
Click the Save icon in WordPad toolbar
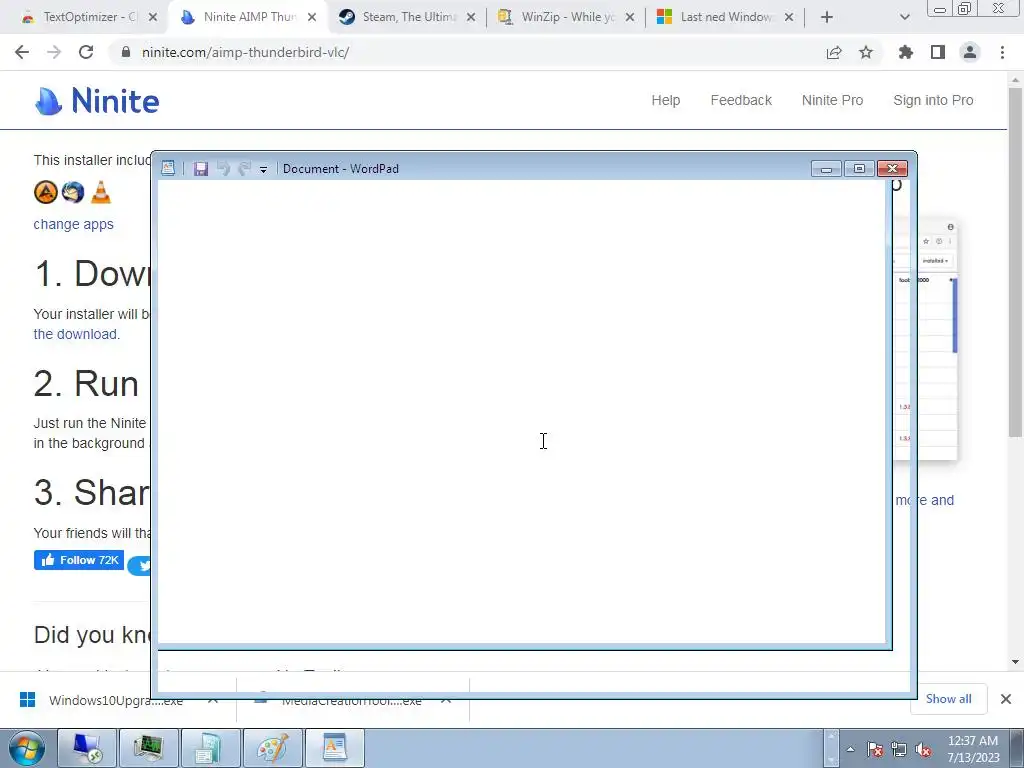[x=200, y=168]
